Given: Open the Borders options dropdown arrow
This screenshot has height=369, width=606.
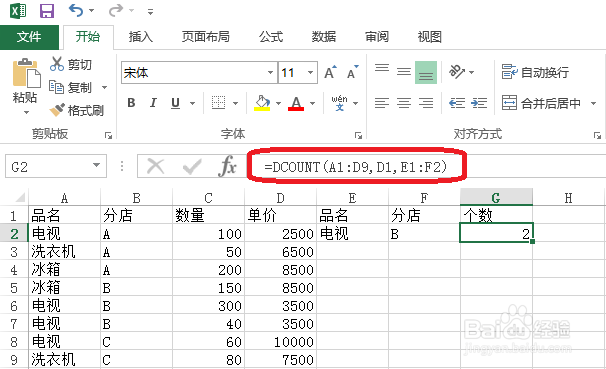Looking at the screenshot, I should point(235,103).
